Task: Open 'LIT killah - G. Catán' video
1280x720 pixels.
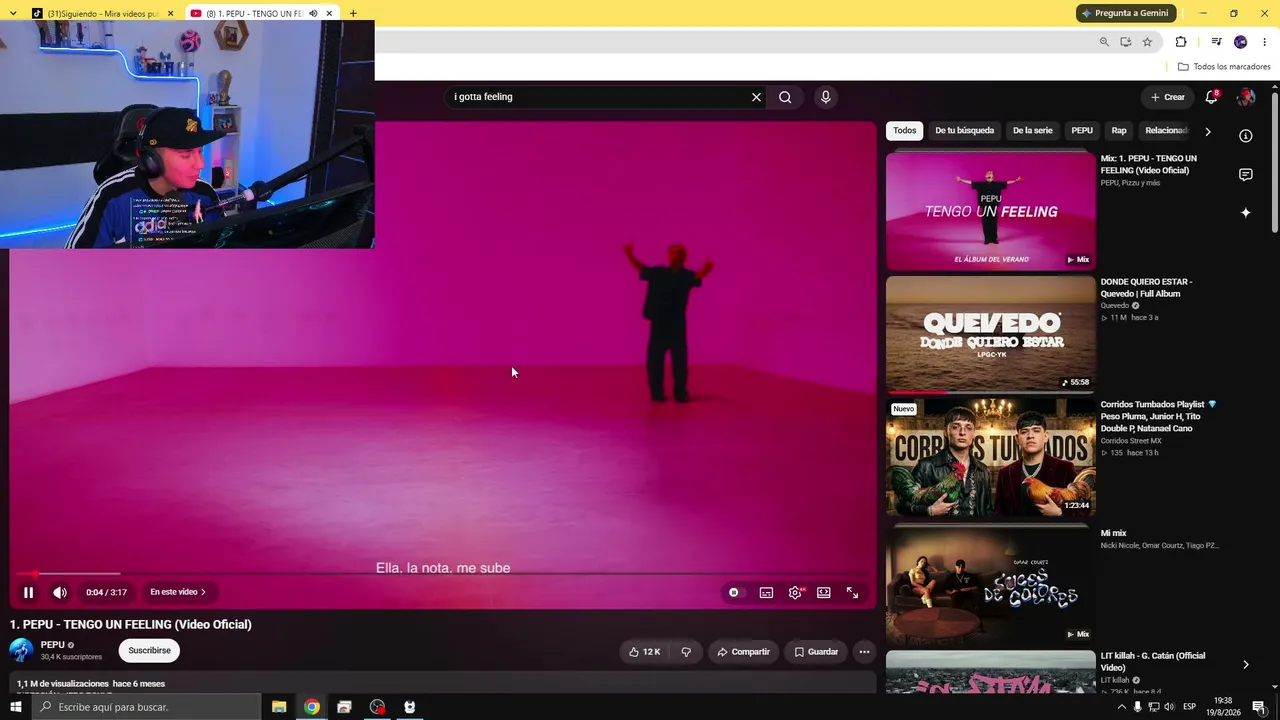Action: click(1153, 661)
